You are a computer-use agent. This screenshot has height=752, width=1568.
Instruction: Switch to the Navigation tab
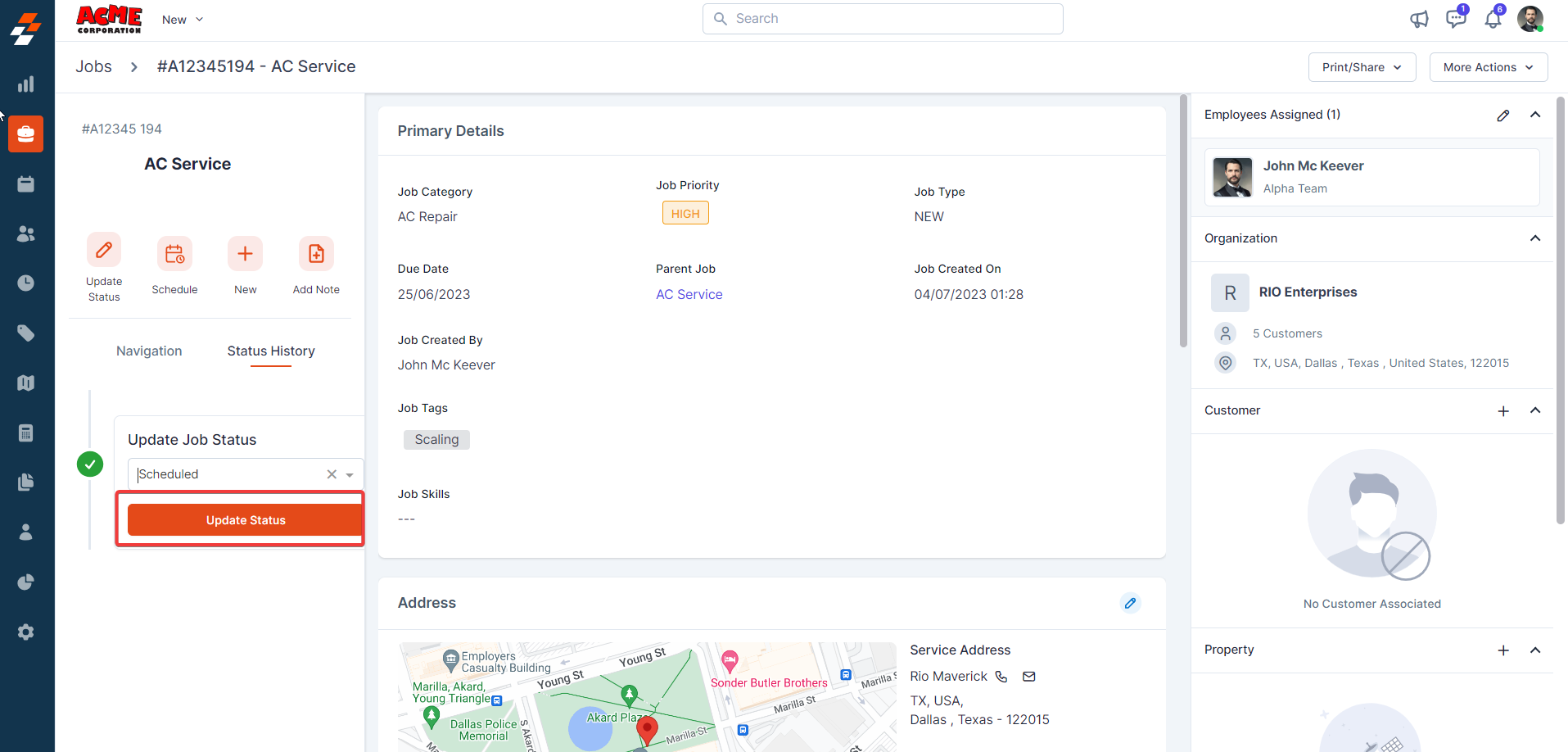click(x=149, y=351)
